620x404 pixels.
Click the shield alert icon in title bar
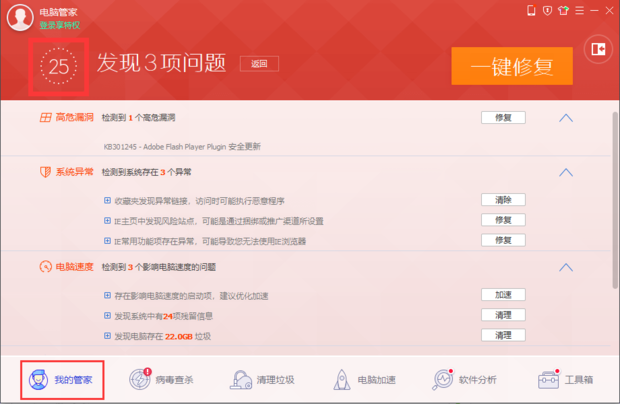pos(546,11)
